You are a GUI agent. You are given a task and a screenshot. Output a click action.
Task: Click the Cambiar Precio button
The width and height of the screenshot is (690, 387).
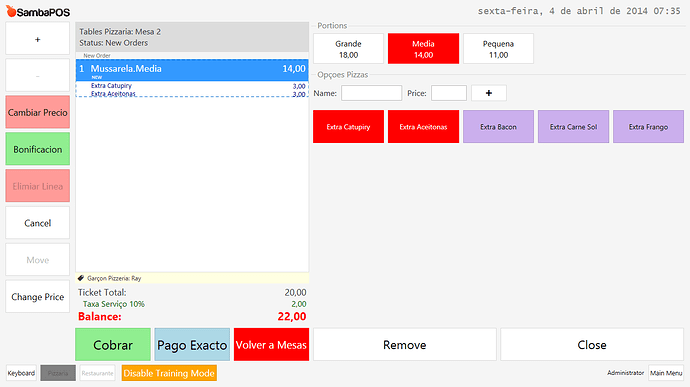pyautogui.click(x=37, y=112)
